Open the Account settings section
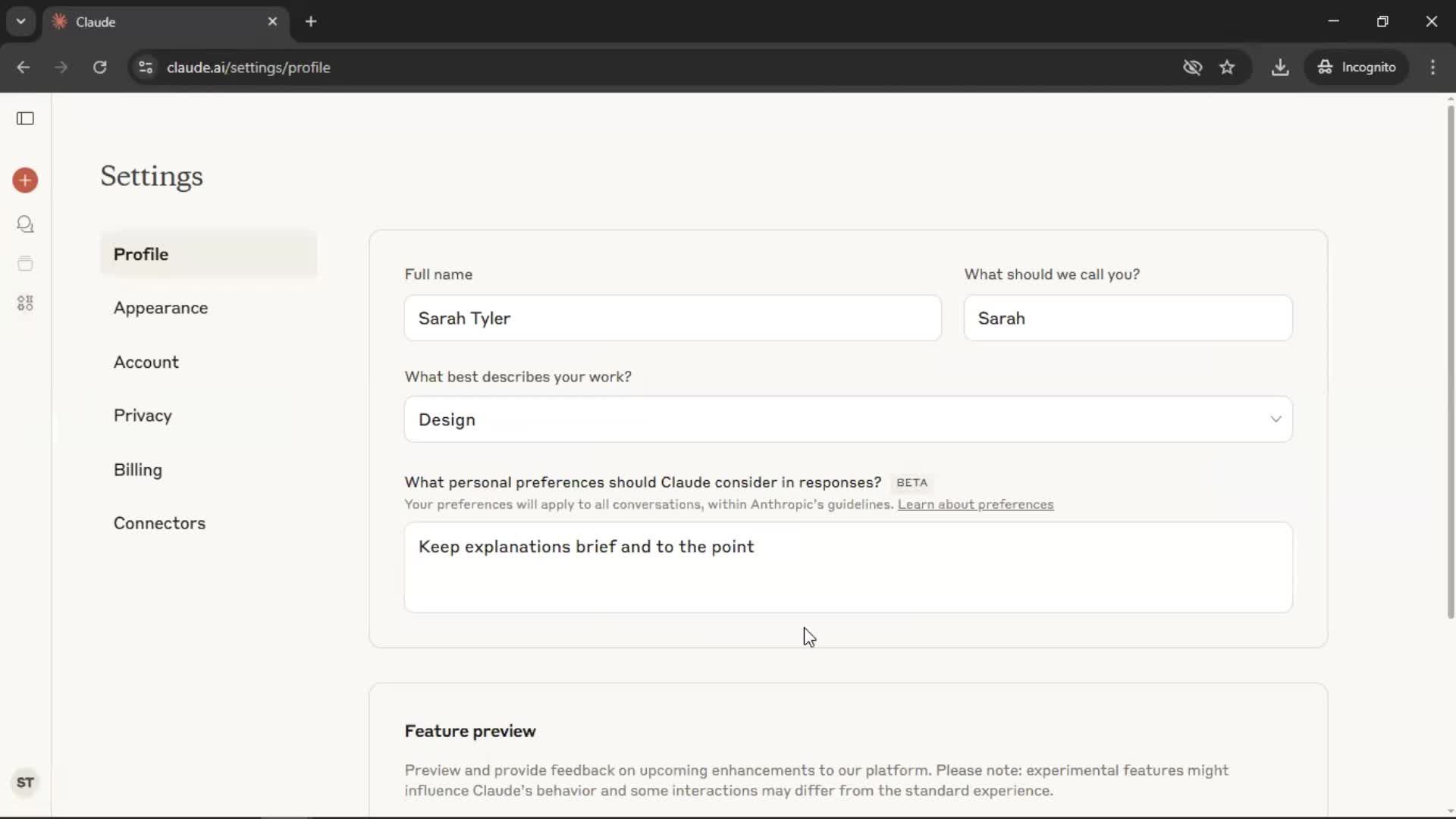1456x819 pixels. click(209, 362)
